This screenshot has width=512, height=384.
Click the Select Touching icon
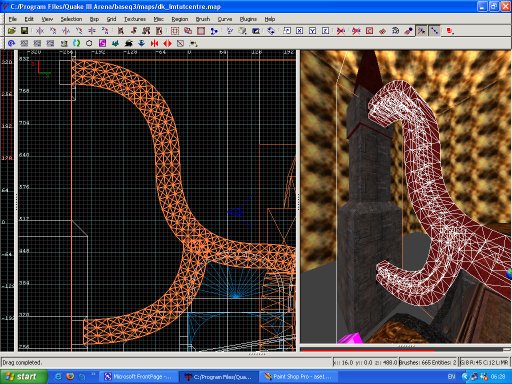tap(133, 31)
